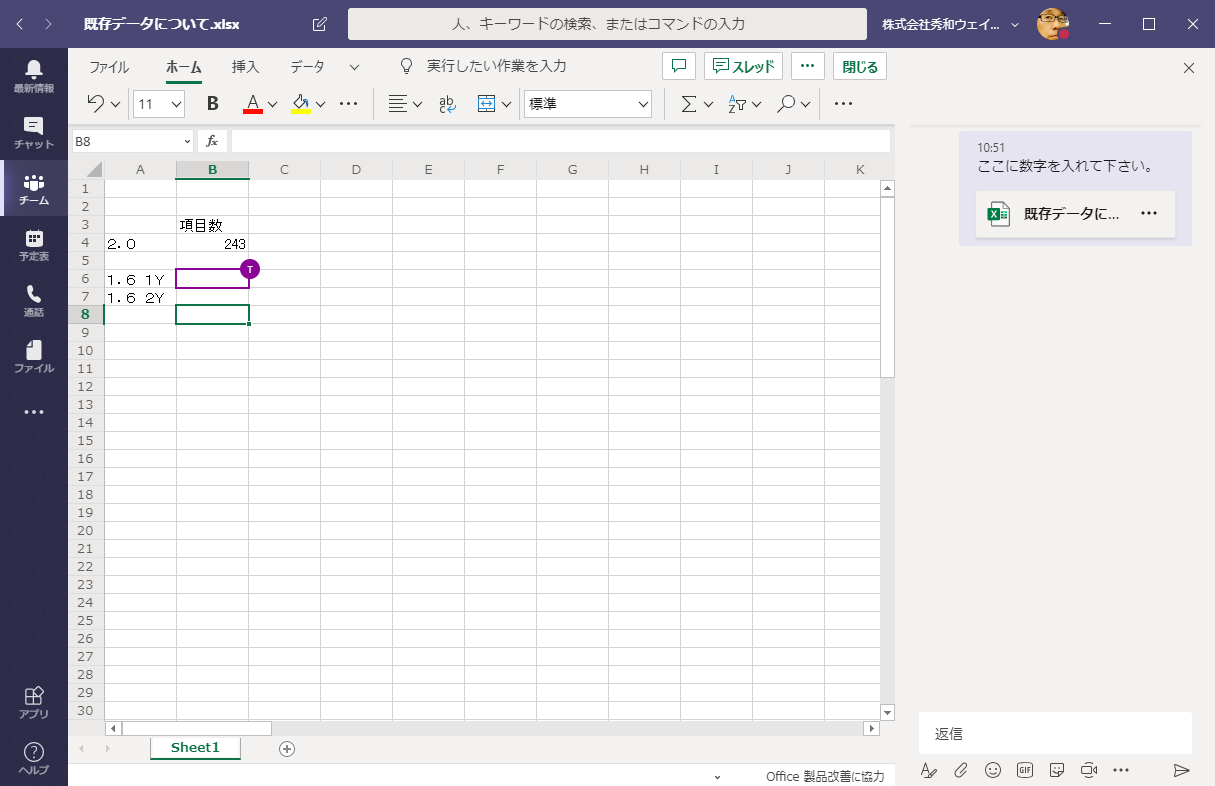Click the wrap text icon
Viewport: 1215px width, 786px height.
click(x=448, y=104)
